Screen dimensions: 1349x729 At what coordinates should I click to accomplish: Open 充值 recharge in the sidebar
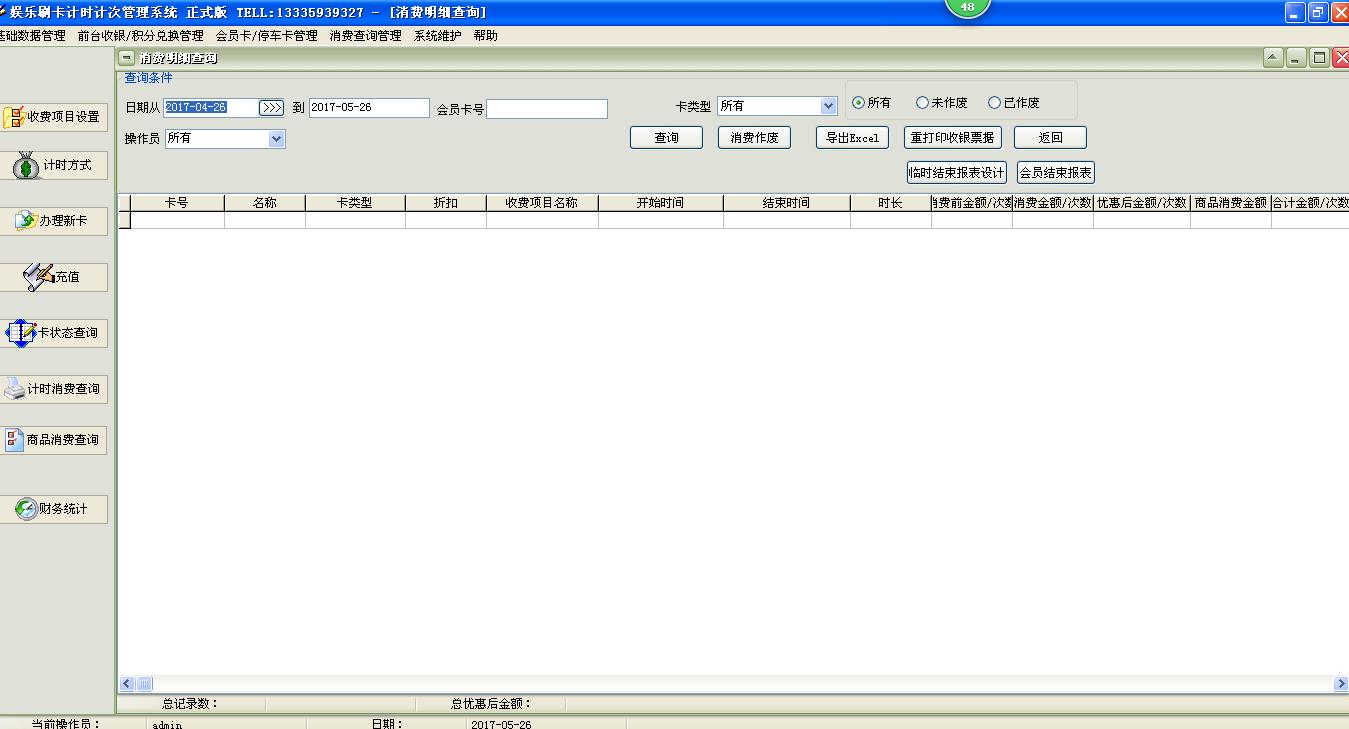pos(54,277)
